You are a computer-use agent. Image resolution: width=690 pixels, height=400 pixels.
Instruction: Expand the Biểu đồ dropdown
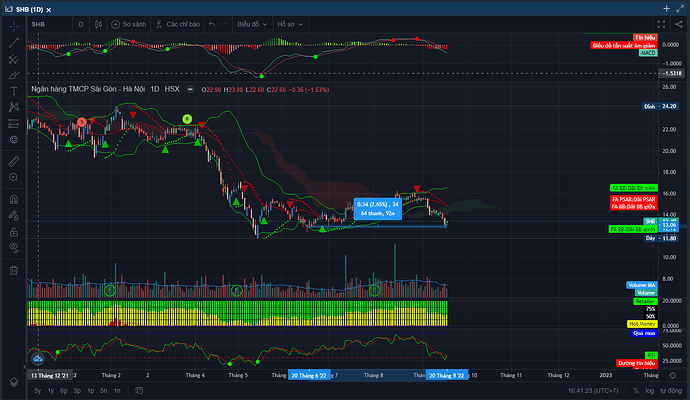(x=249, y=23)
